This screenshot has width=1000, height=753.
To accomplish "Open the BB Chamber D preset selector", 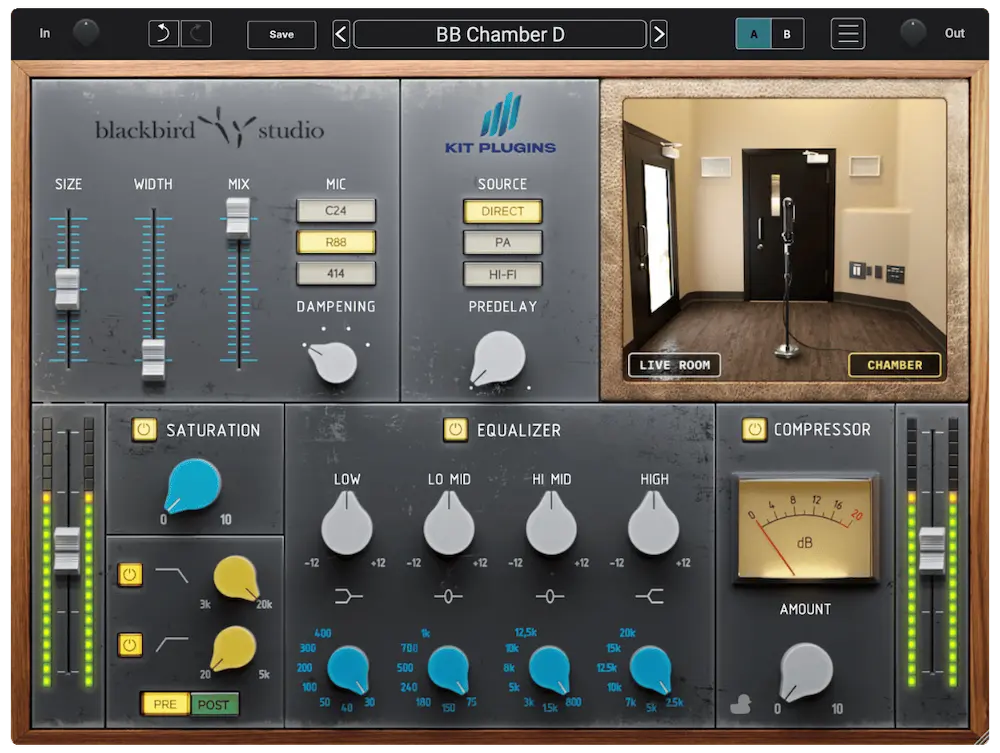I will (x=500, y=34).
